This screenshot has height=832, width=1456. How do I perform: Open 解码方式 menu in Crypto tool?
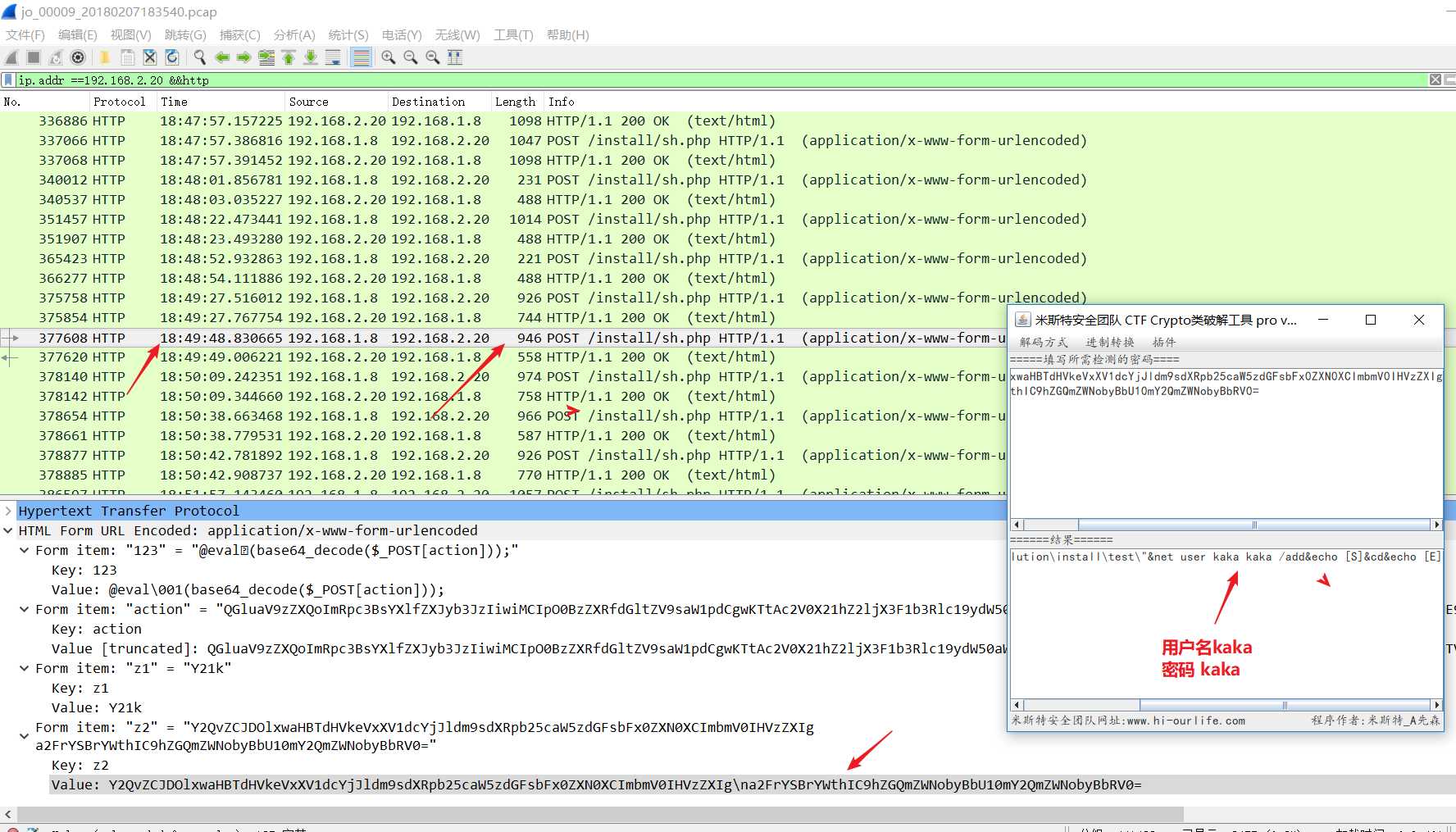1044,343
